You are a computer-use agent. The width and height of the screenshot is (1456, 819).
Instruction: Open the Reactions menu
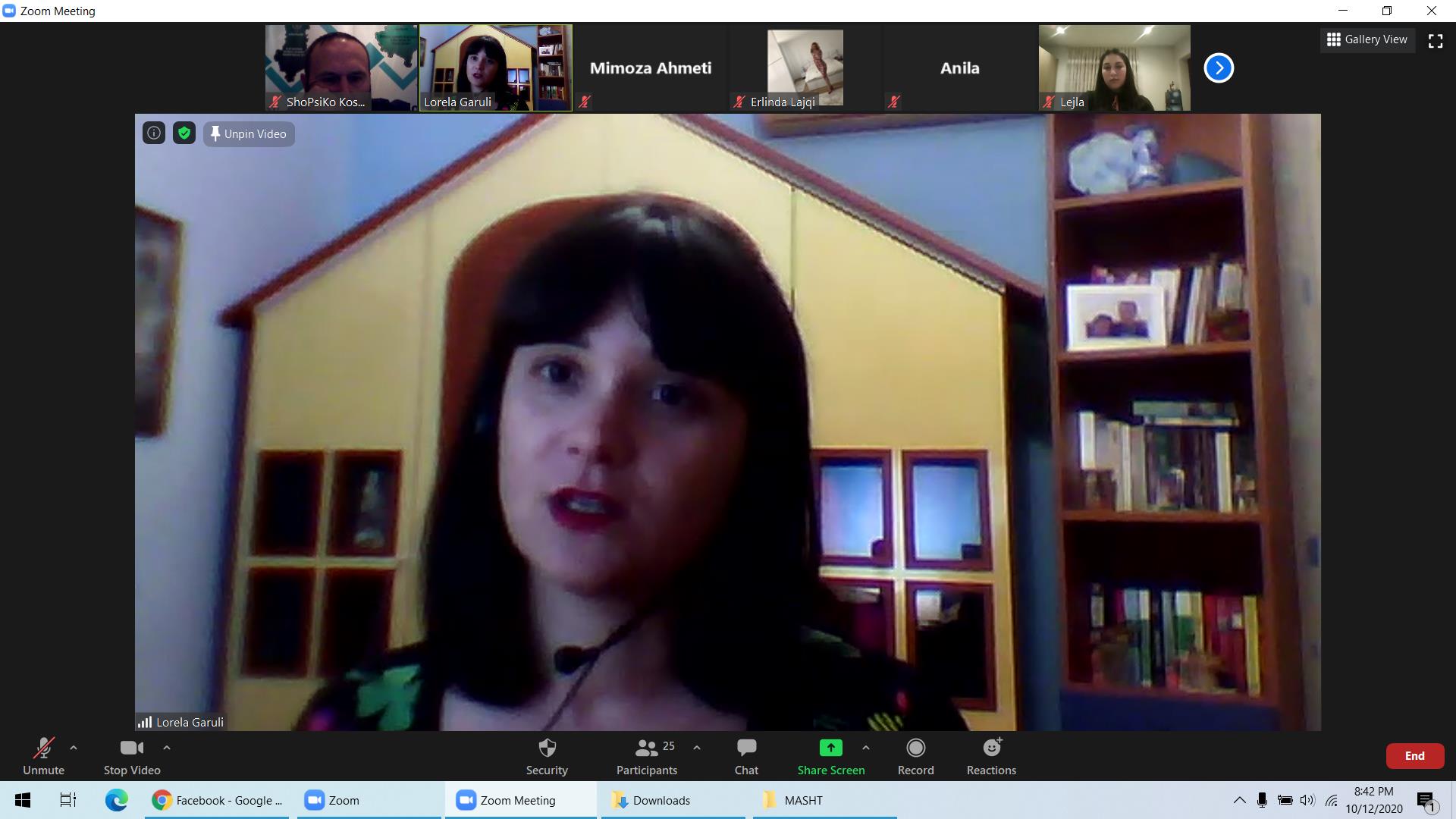(991, 756)
